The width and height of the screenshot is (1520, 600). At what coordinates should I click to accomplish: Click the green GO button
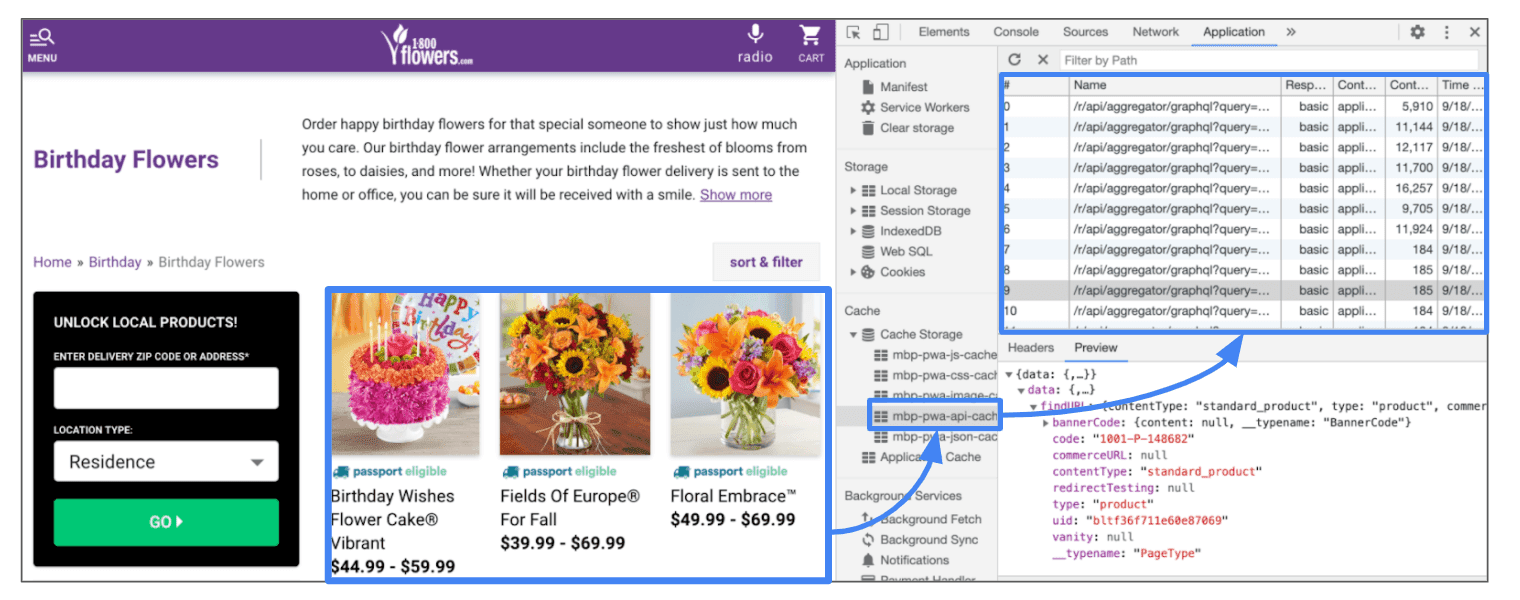[166, 522]
